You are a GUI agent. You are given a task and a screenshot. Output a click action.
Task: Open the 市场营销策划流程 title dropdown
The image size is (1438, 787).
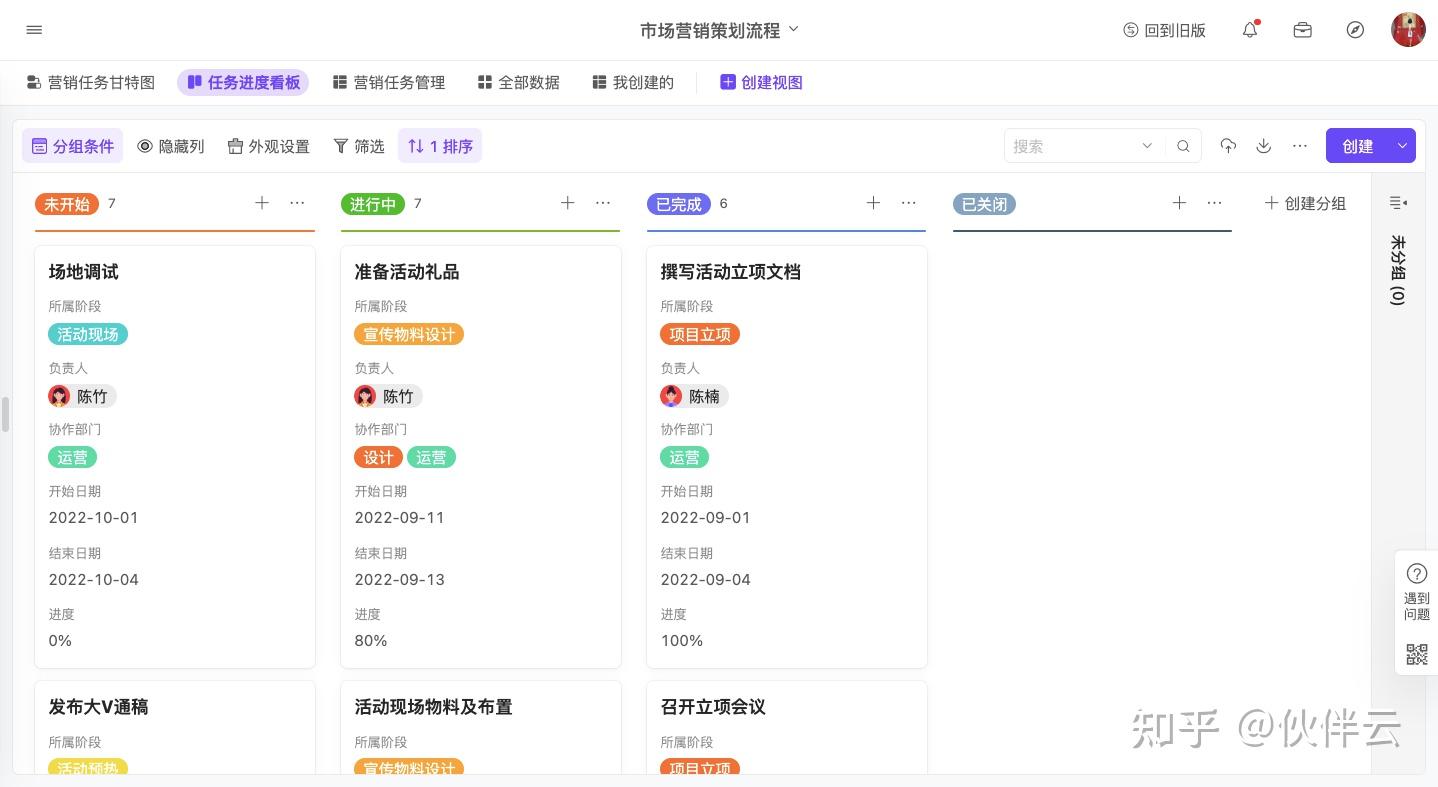point(719,30)
